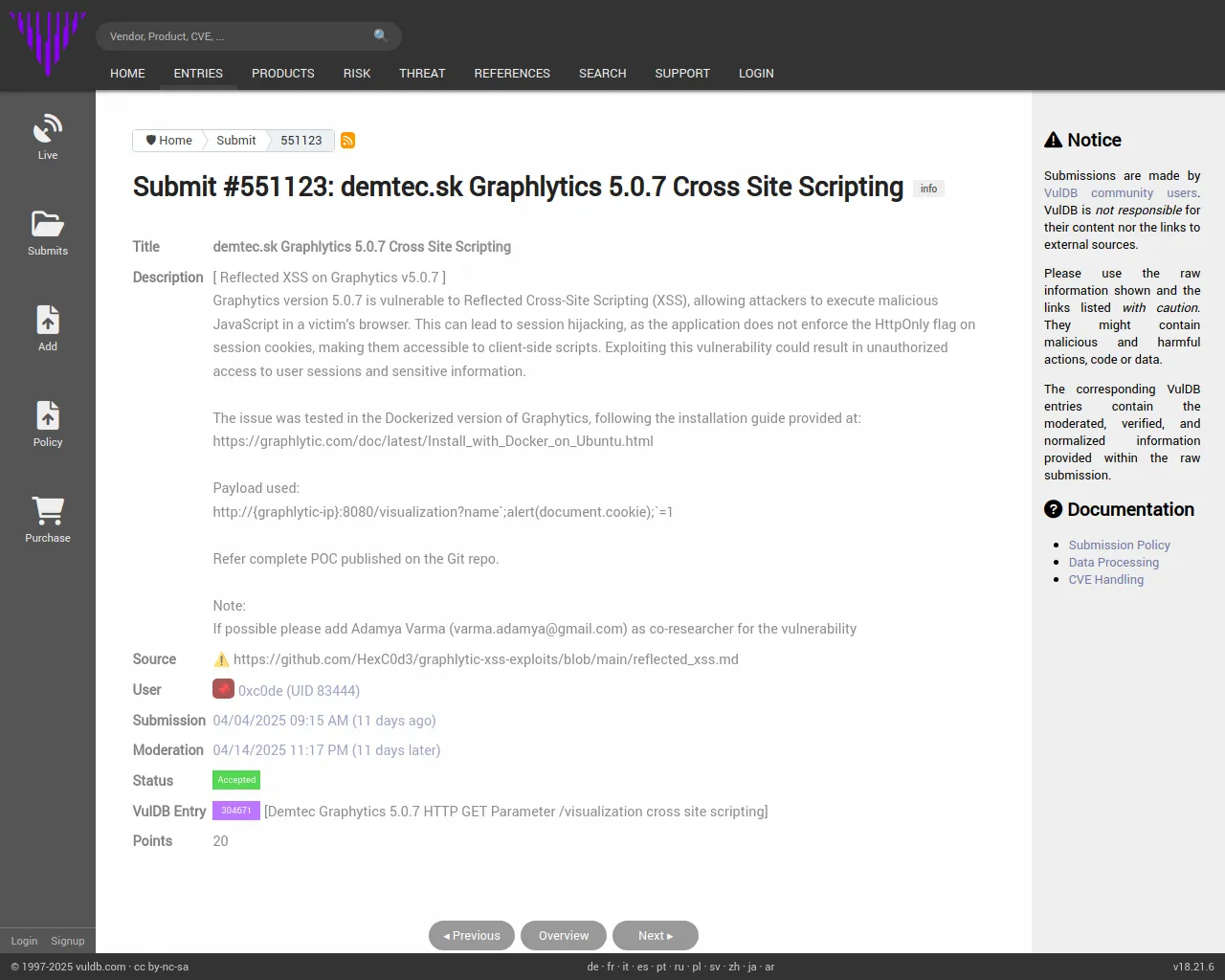Click the green Accepted status badge
The image size is (1225, 980).
click(236, 780)
